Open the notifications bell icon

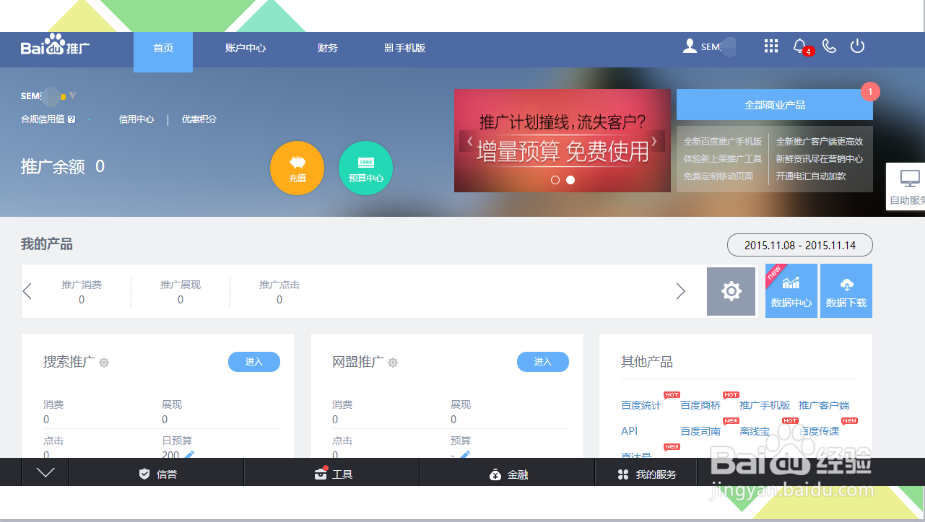click(799, 46)
